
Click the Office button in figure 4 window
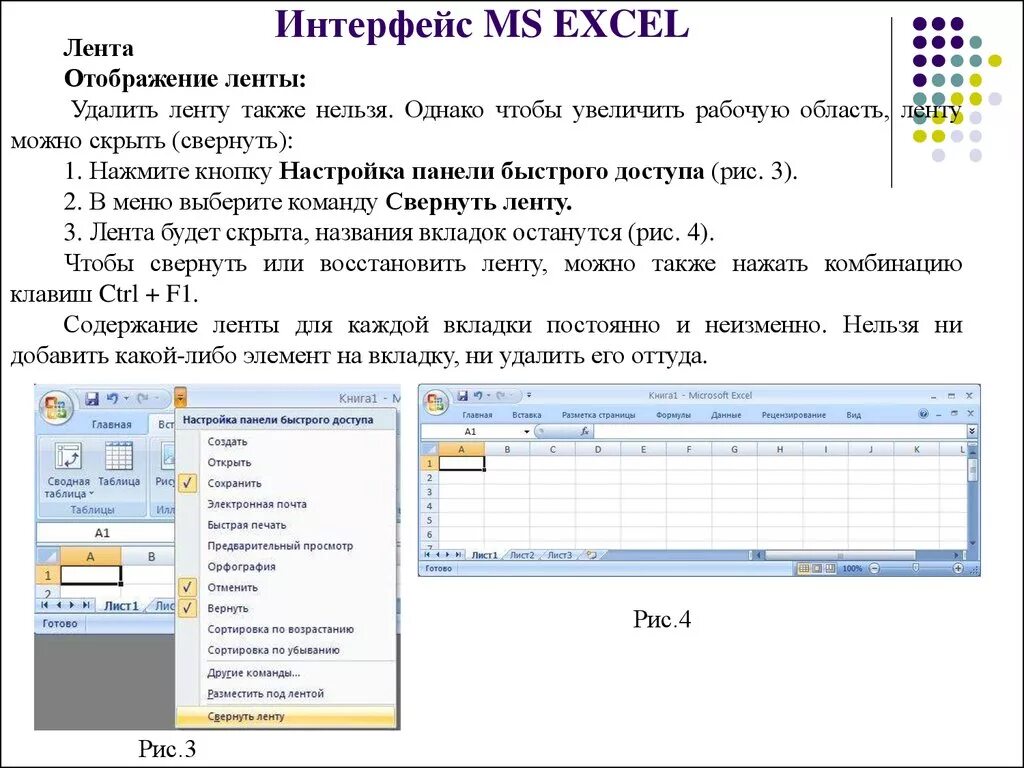[x=436, y=402]
